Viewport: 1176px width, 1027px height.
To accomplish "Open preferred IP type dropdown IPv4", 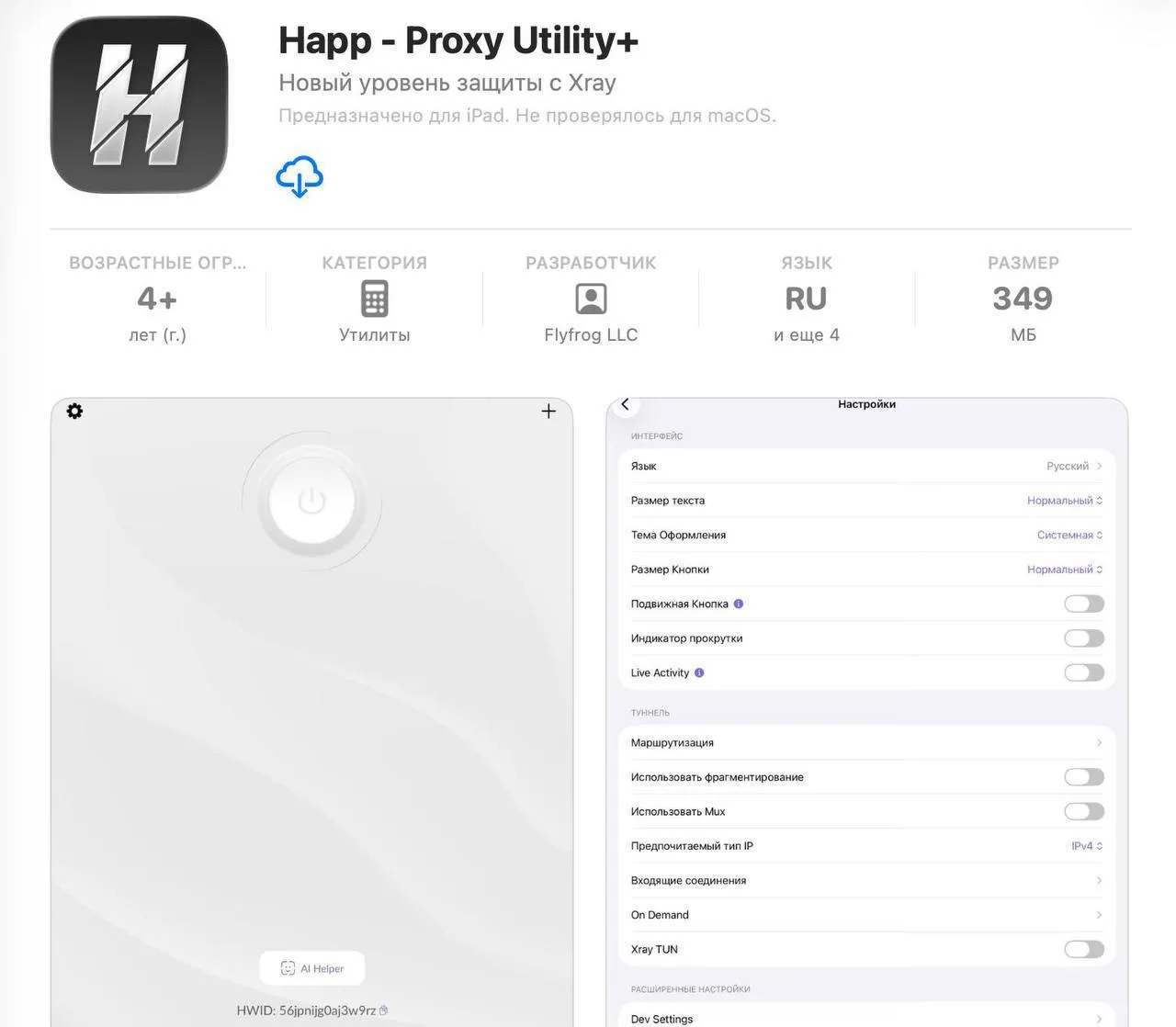I will tap(1087, 846).
